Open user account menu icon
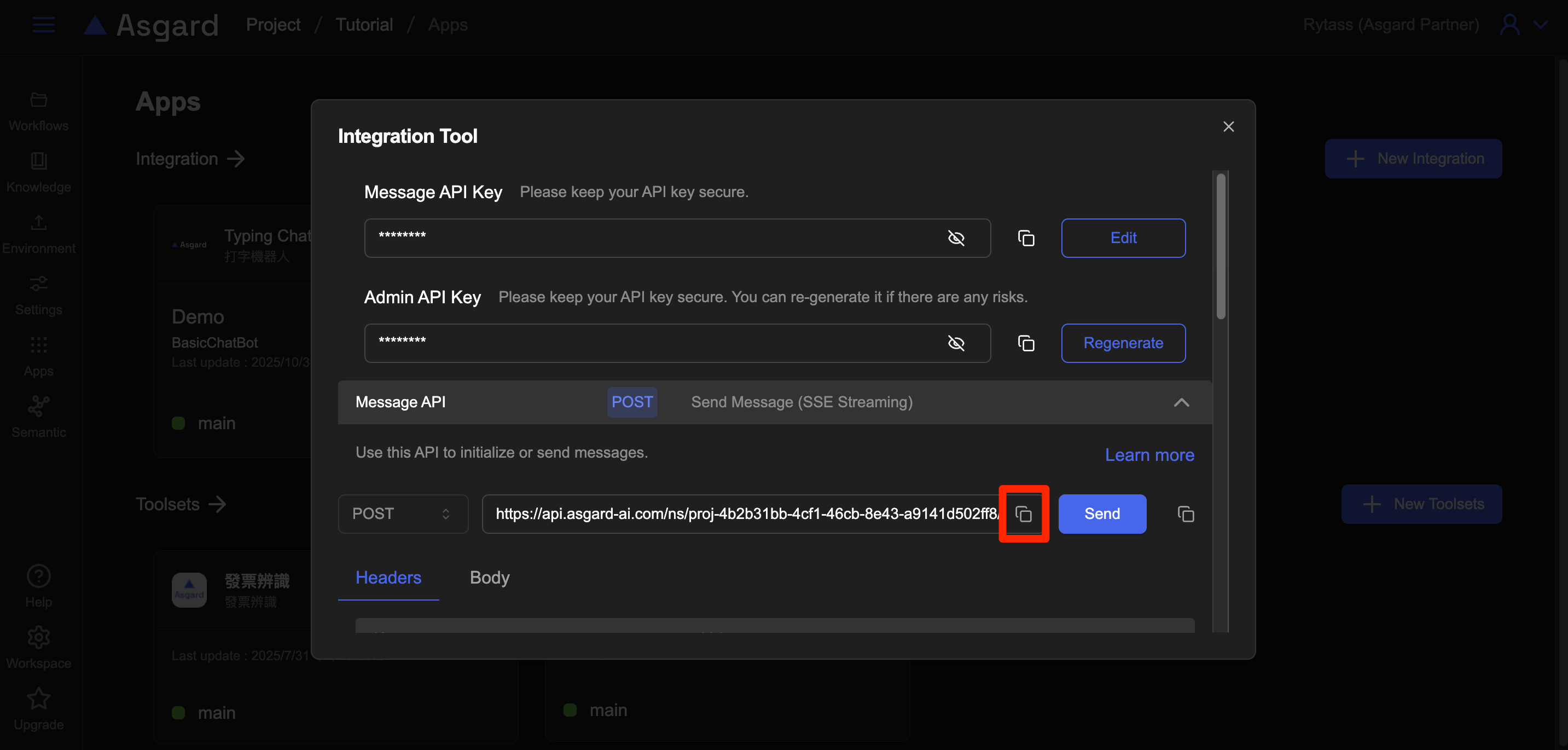The height and width of the screenshot is (750, 1568). [x=1509, y=25]
